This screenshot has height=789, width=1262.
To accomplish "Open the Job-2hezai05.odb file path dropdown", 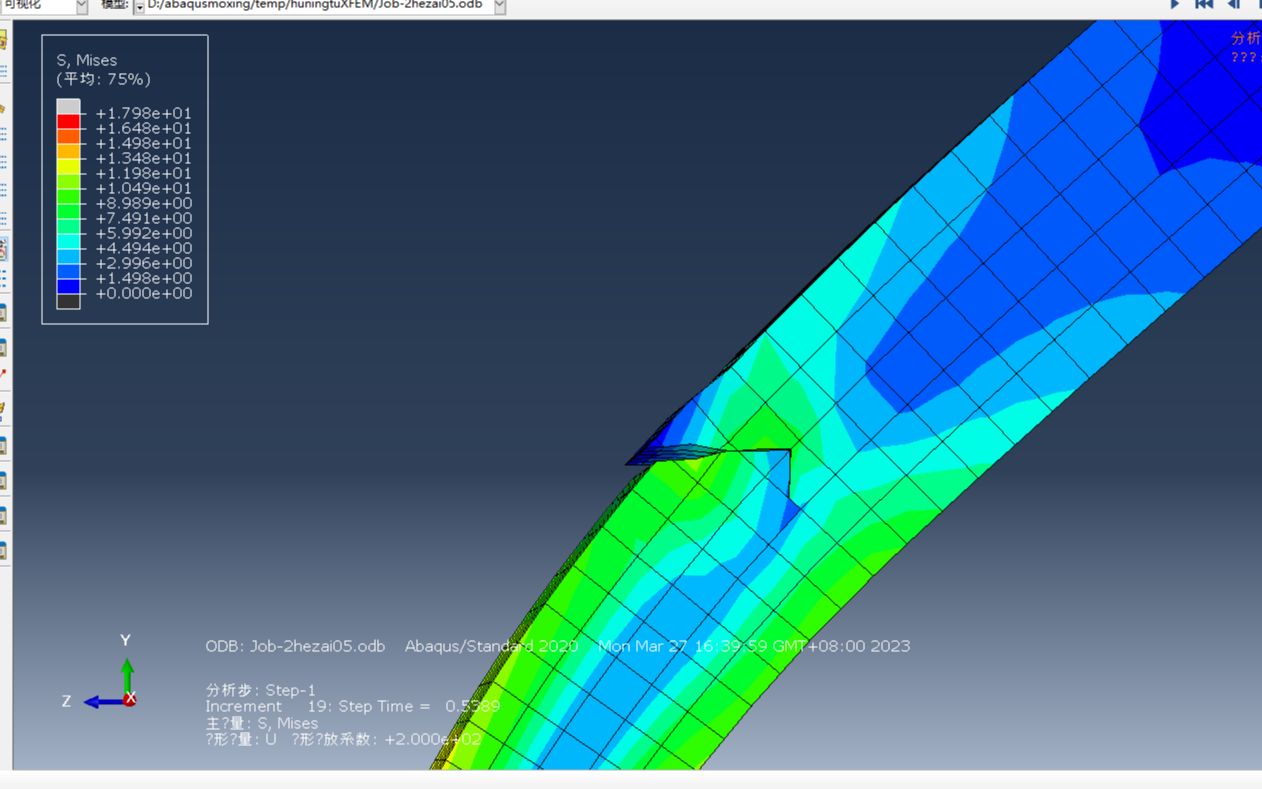I will click(498, 5).
